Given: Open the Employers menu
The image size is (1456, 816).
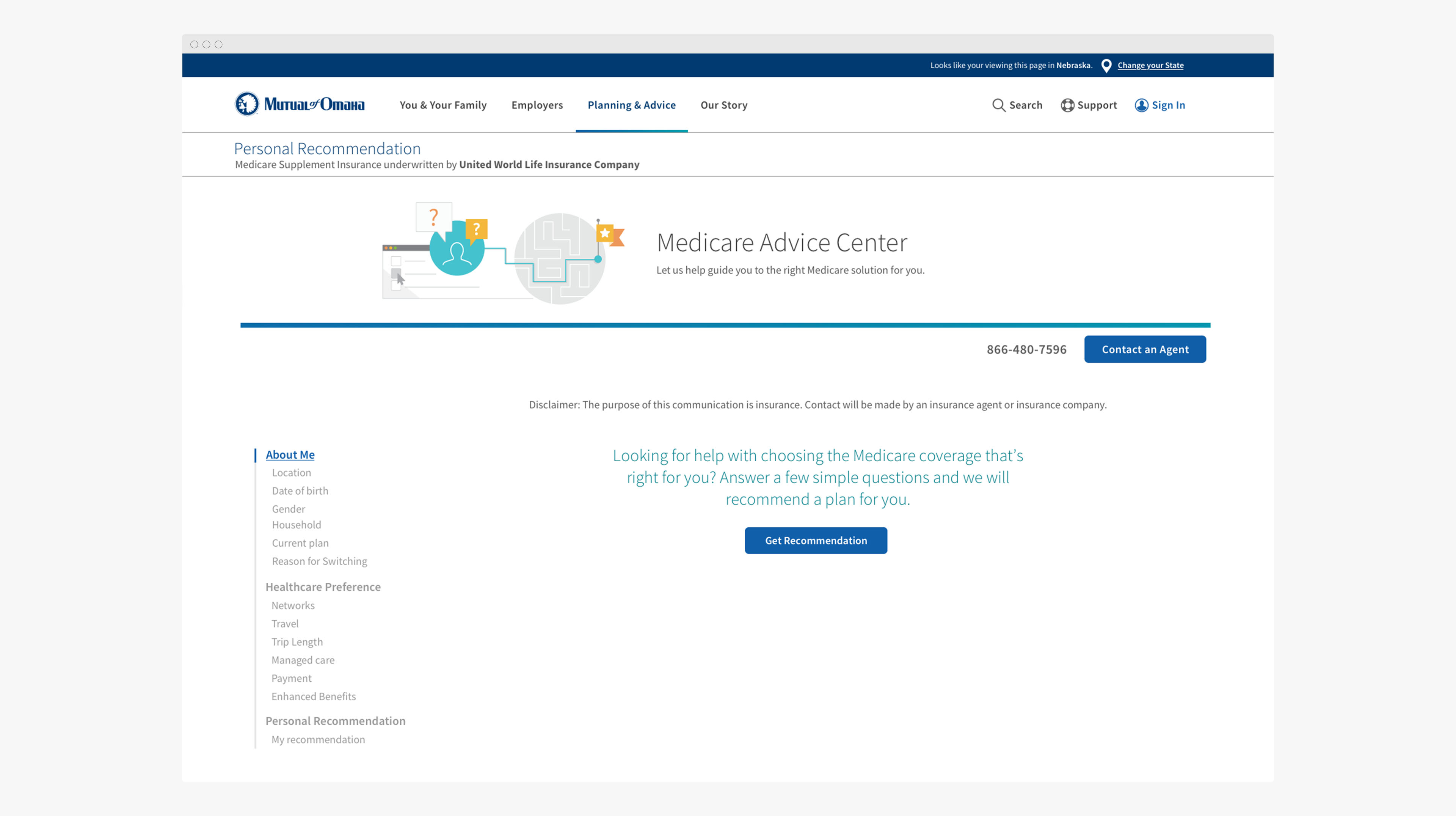Looking at the screenshot, I should point(537,105).
